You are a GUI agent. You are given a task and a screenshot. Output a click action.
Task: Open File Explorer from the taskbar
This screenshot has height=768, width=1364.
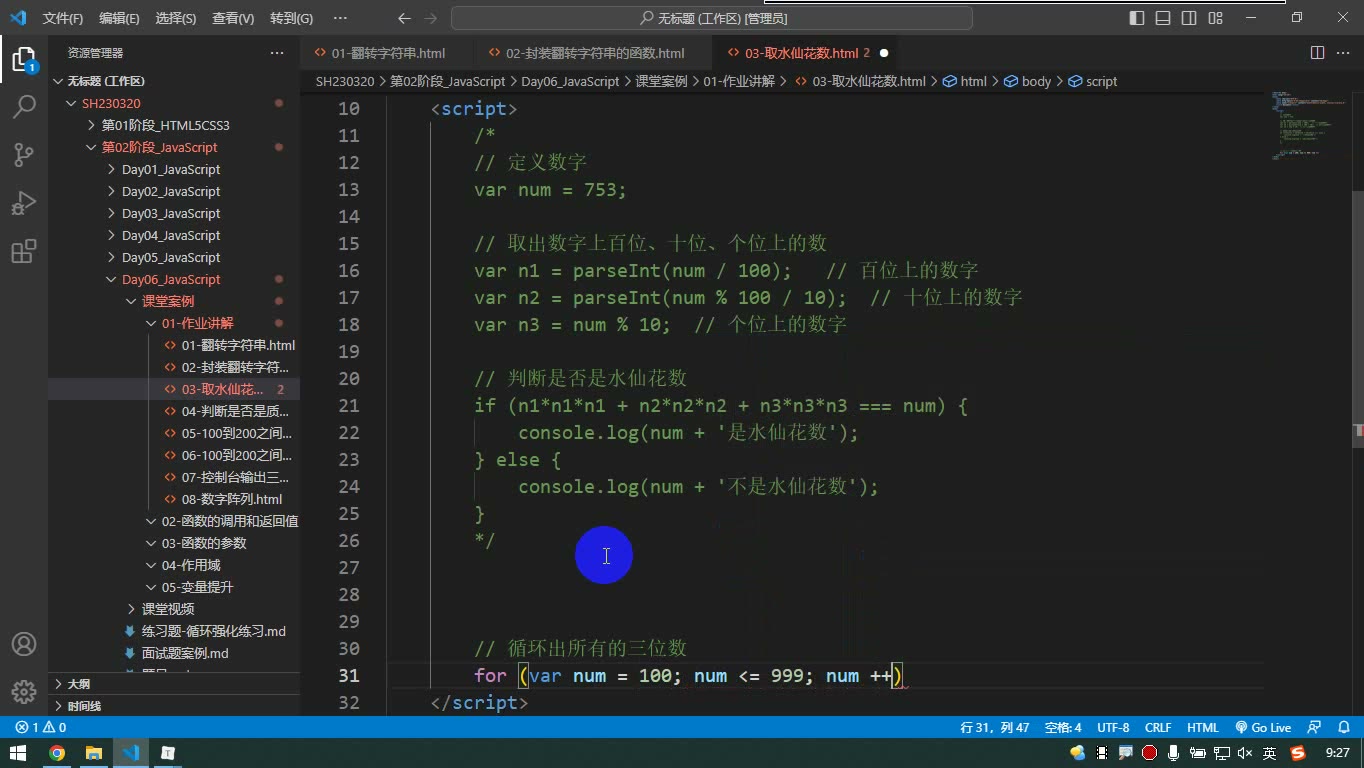[x=94, y=753]
